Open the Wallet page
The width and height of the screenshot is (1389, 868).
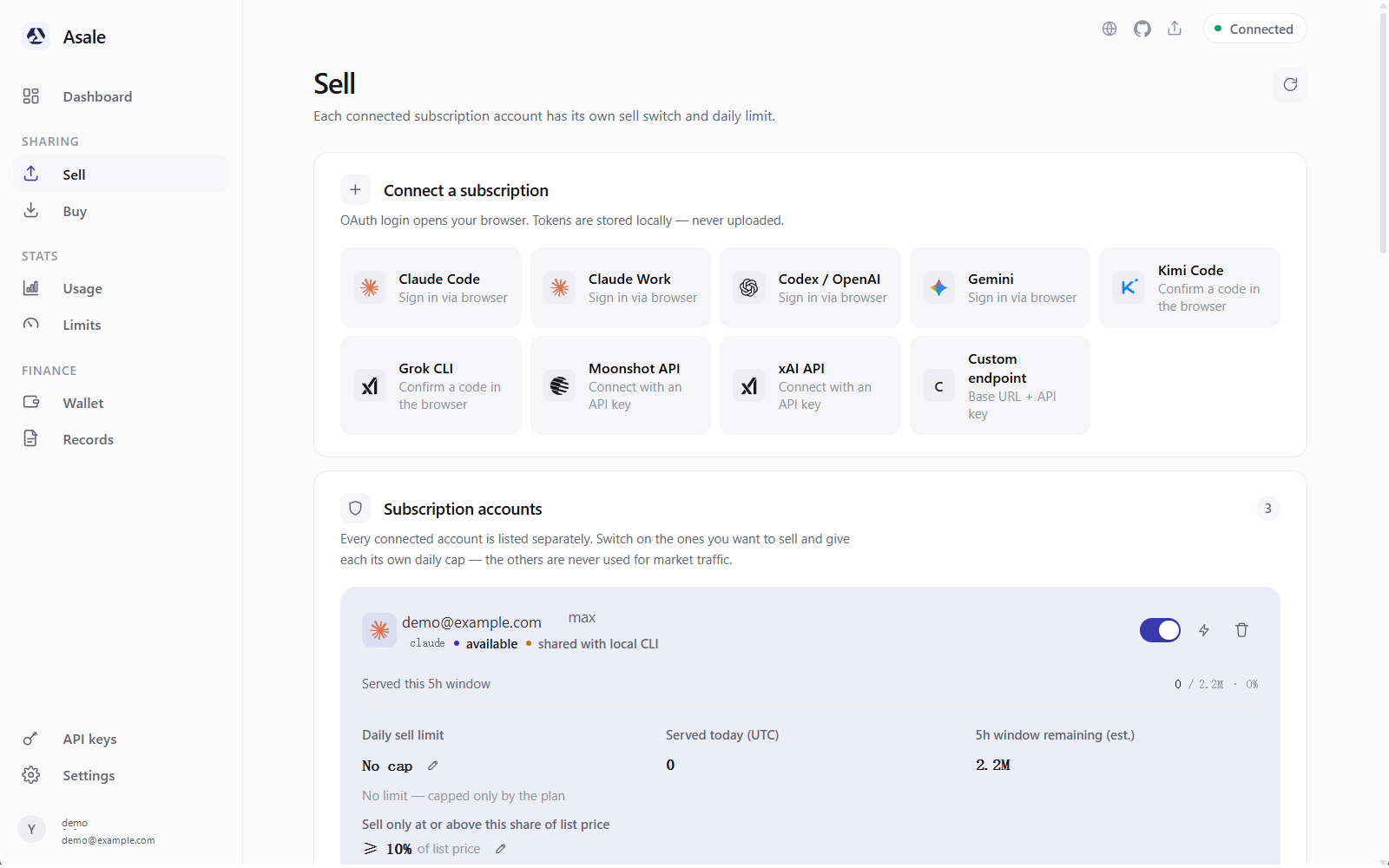click(121, 403)
